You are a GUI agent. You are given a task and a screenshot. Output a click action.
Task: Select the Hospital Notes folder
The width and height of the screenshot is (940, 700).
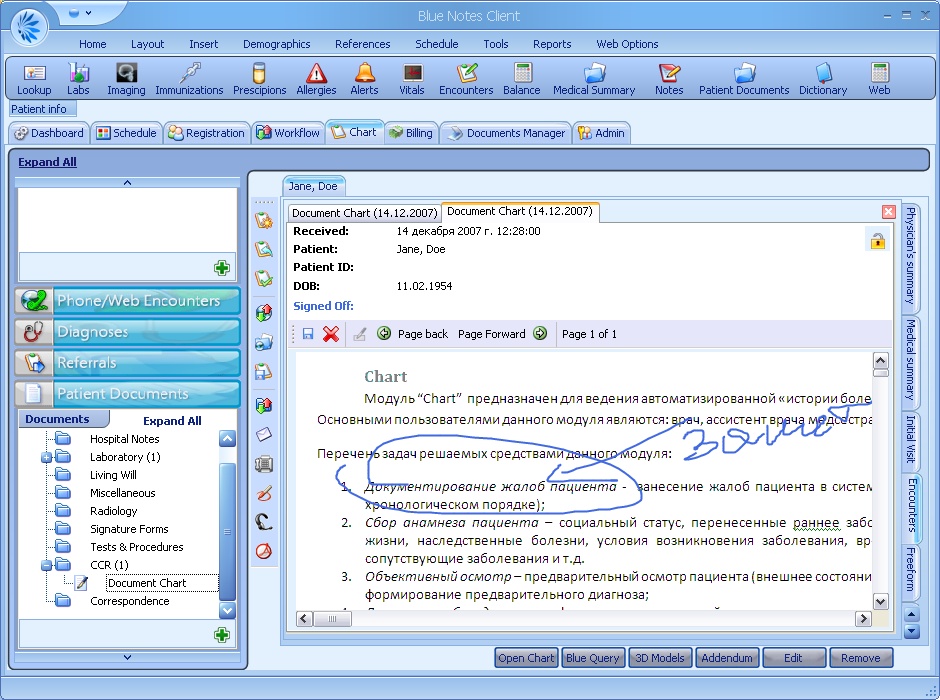click(124, 439)
